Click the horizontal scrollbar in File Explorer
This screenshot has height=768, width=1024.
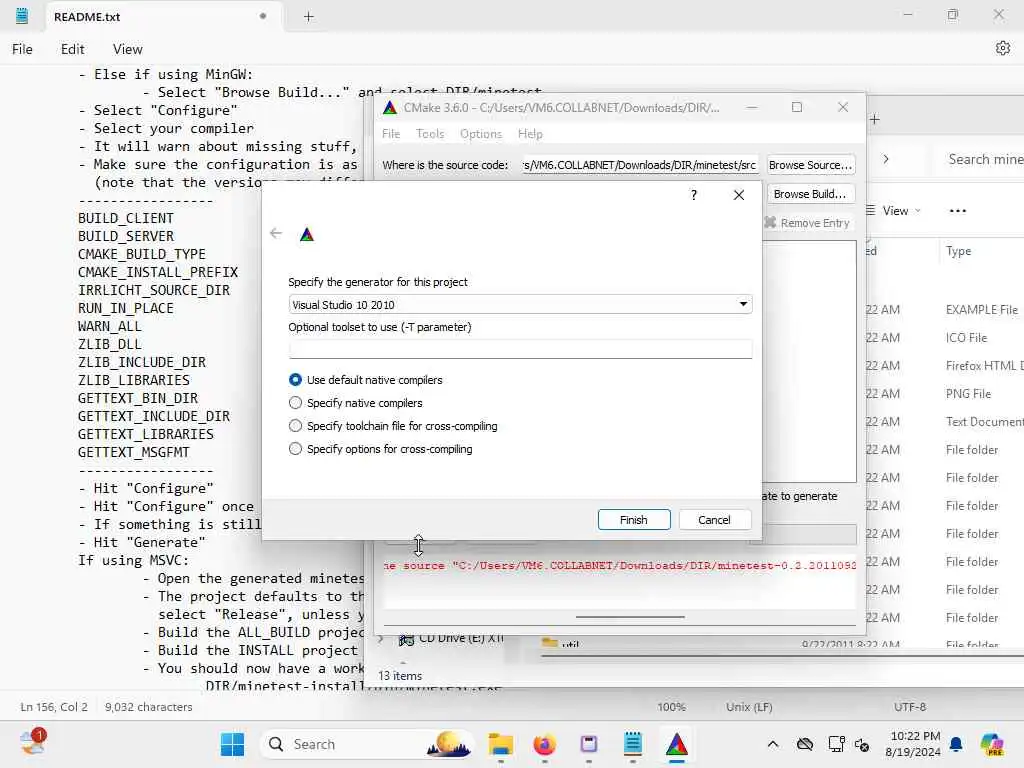[782, 655]
